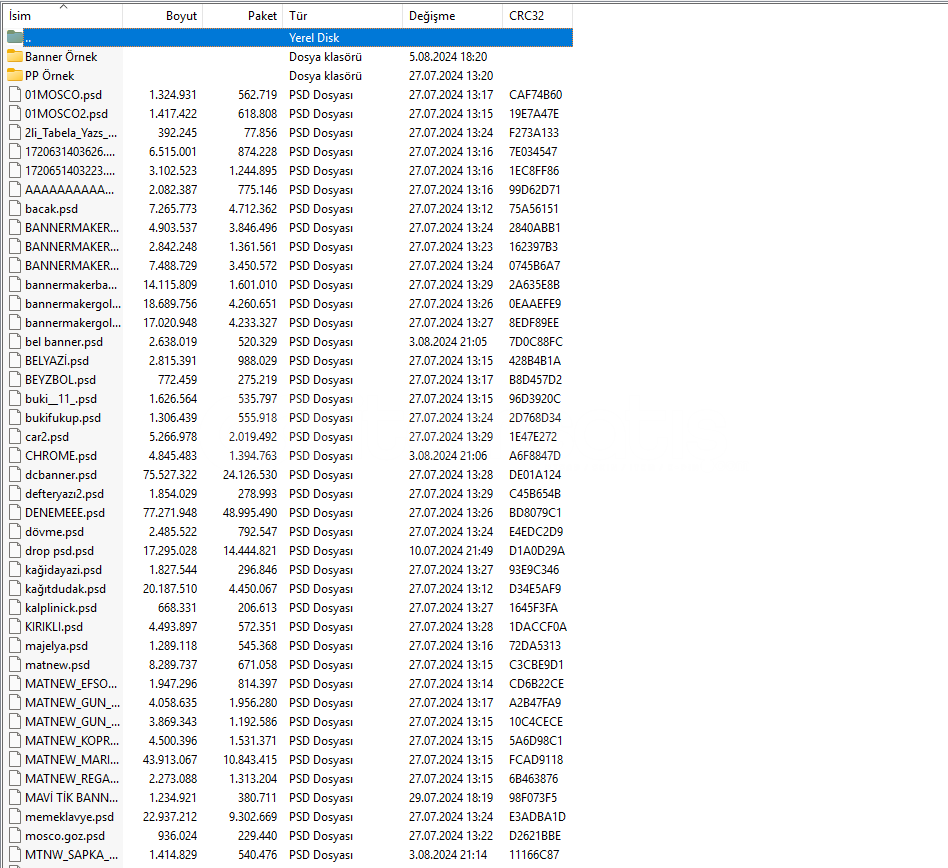948x868 pixels.
Task: Click the file icon of DENEMEEE.psd
Action: 15,513
